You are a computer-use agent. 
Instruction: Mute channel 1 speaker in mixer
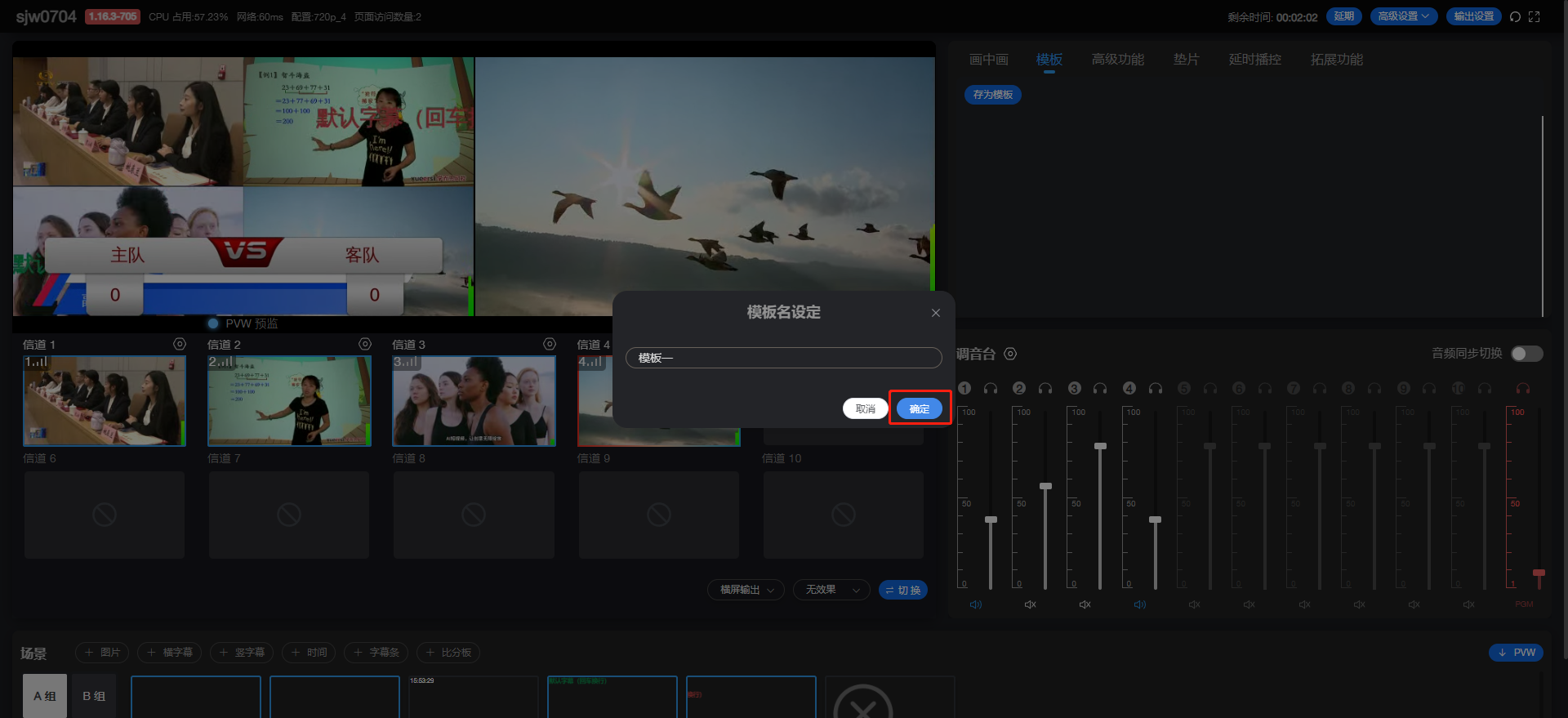[x=976, y=604]
